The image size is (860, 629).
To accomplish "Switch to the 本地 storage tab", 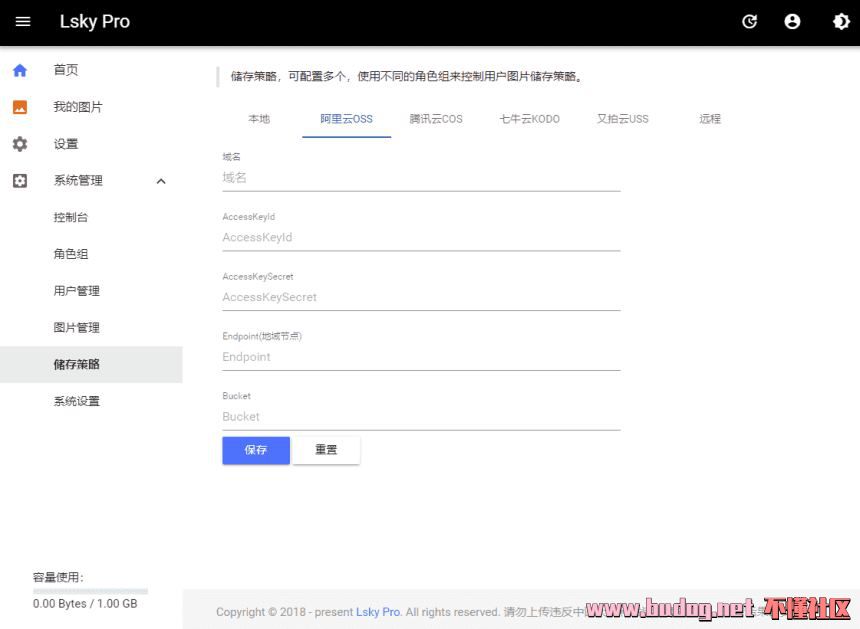I will point(259,119).
